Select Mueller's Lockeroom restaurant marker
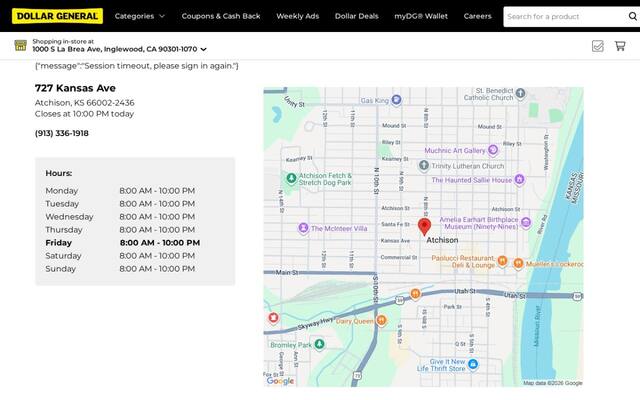Image resolution: width=640 pixels, height=400 pixels. 518,263
